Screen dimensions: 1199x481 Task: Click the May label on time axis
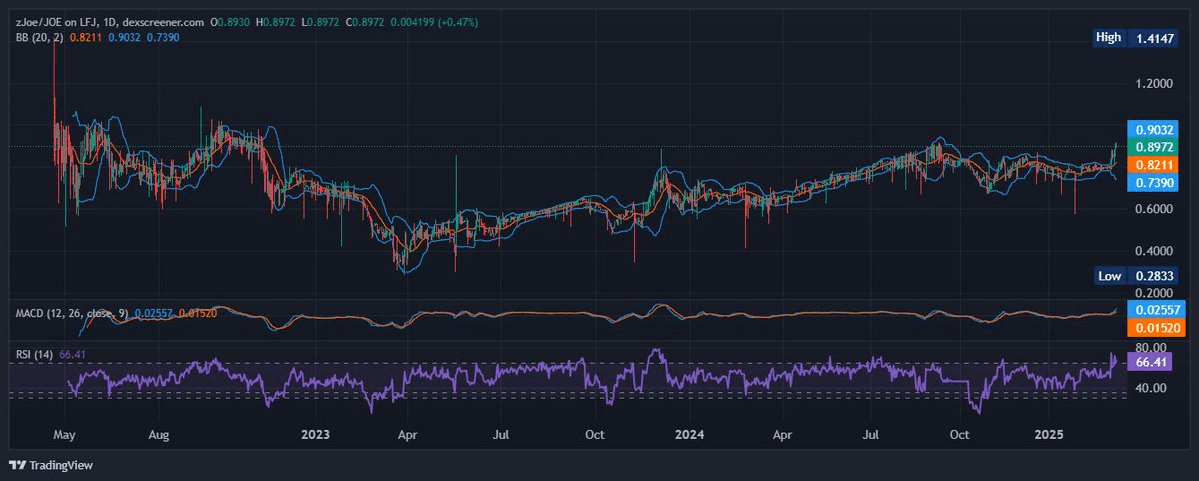tap(65, 435)
